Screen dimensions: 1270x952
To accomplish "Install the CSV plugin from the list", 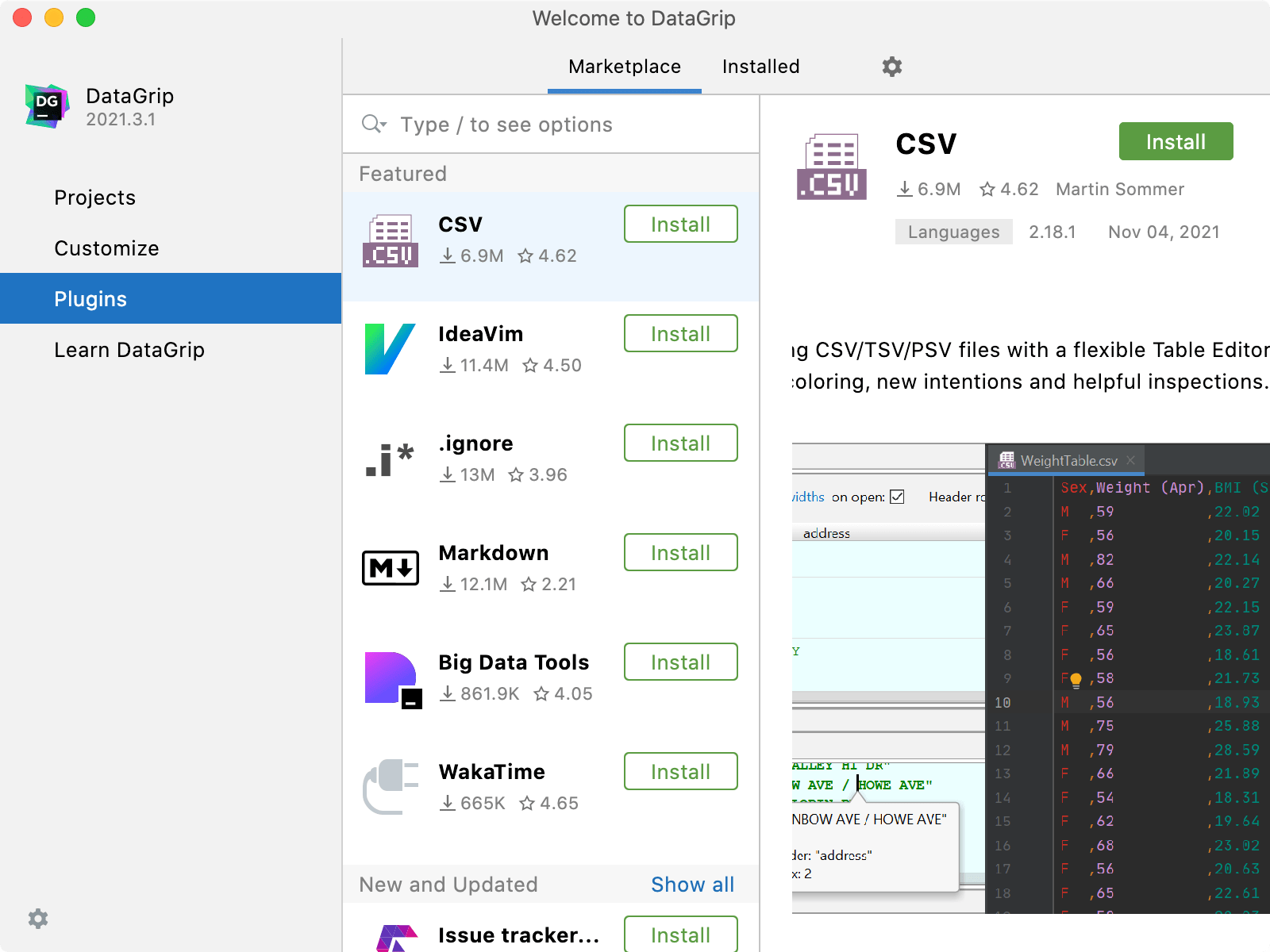I will tap(681, 225).
